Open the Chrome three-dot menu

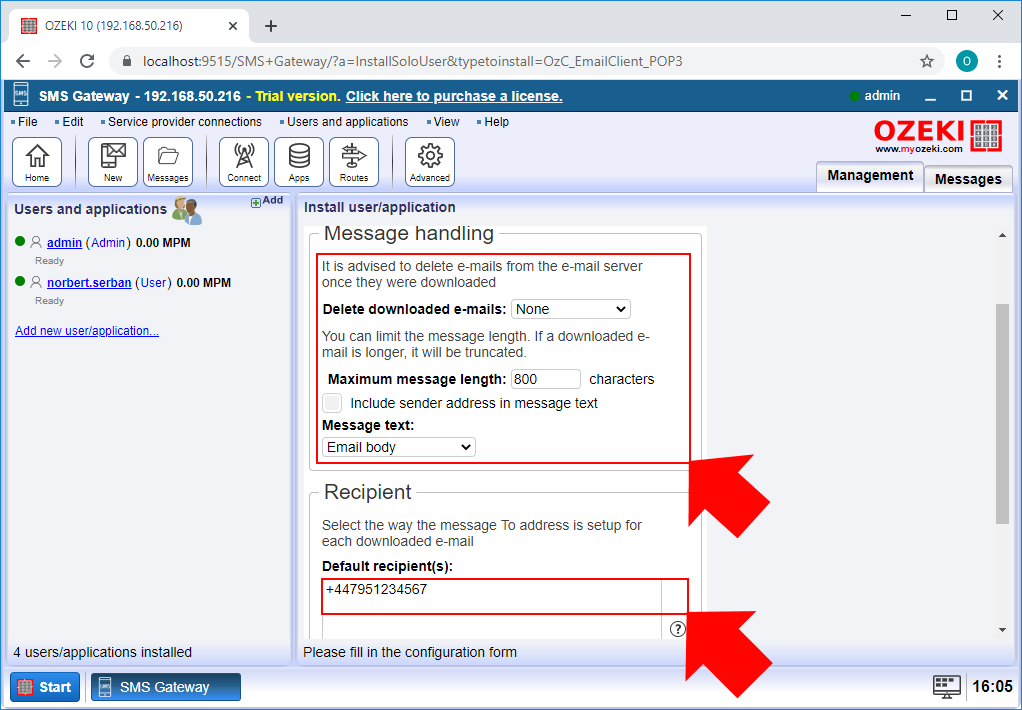tap(999, 61)
